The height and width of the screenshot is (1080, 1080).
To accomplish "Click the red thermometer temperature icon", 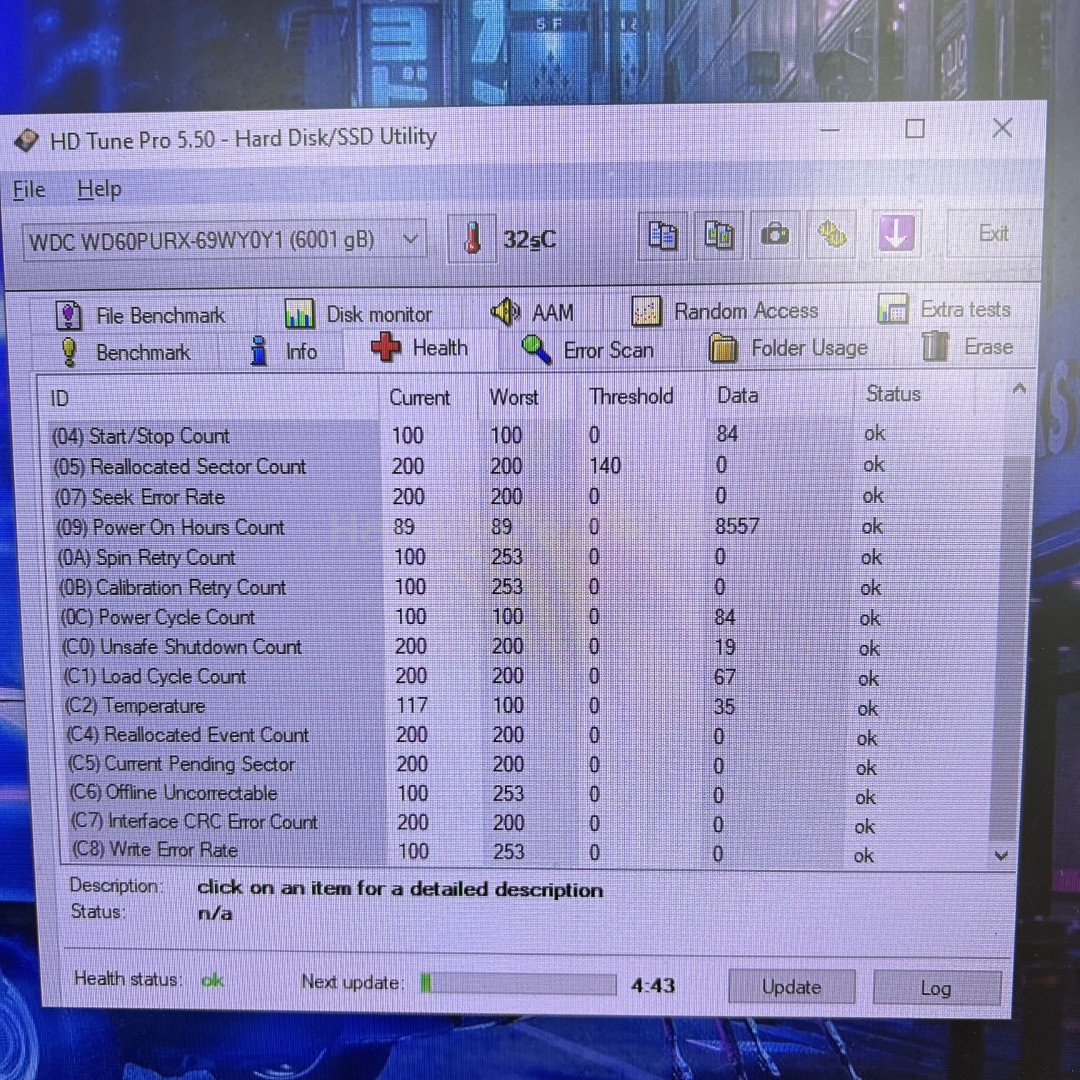I will tap(472, 238).
